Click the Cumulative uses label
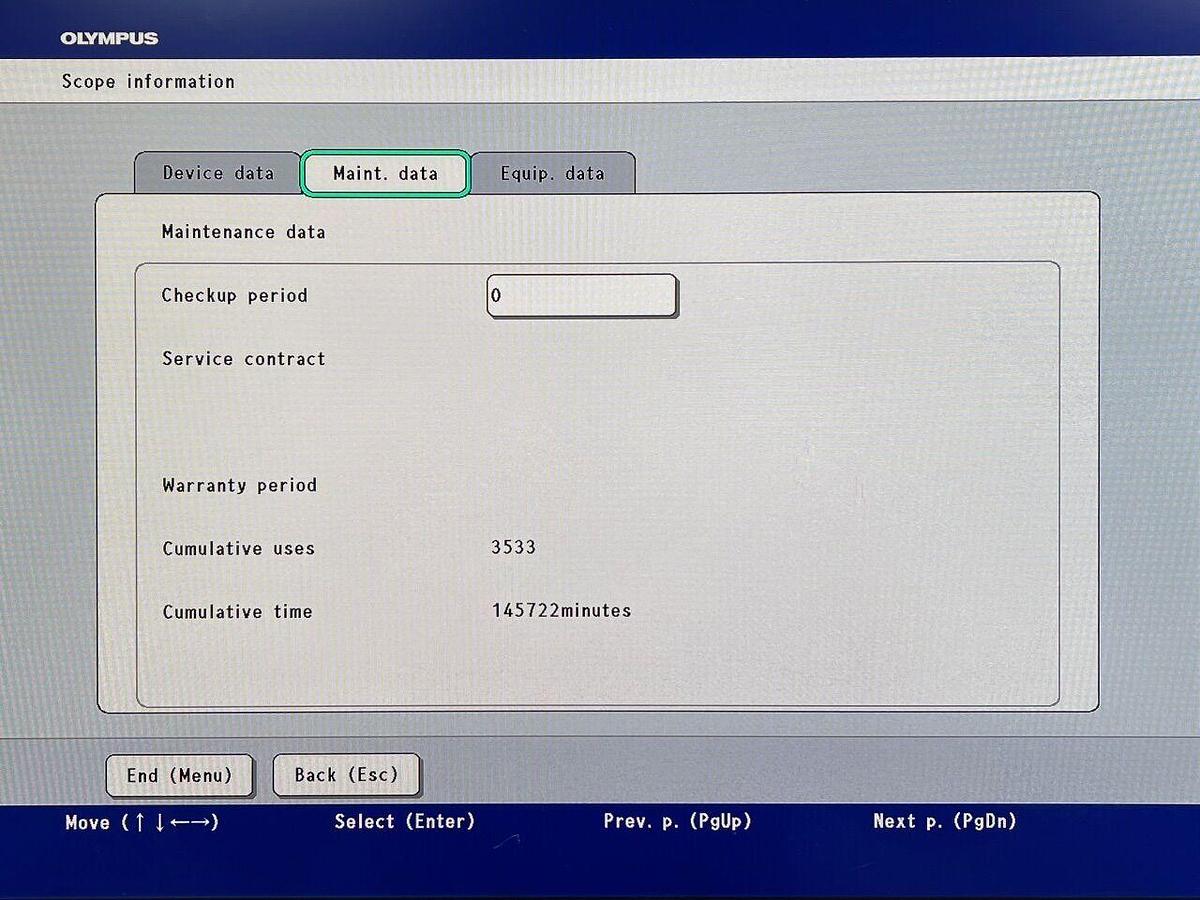This screenshot has height=900, width=1200. coord(238,548)
